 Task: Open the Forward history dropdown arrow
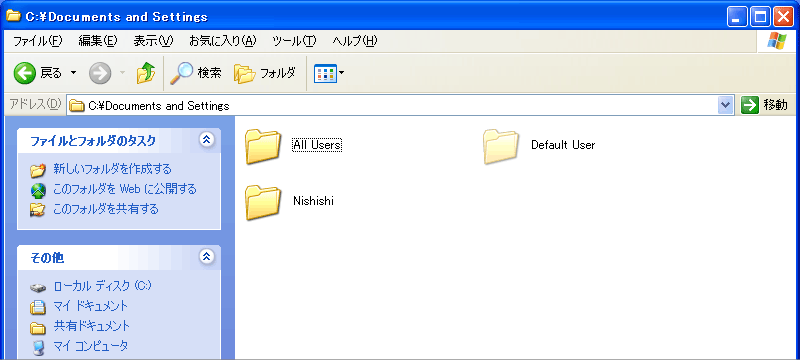pyautogui.click(x=122, y=73)
